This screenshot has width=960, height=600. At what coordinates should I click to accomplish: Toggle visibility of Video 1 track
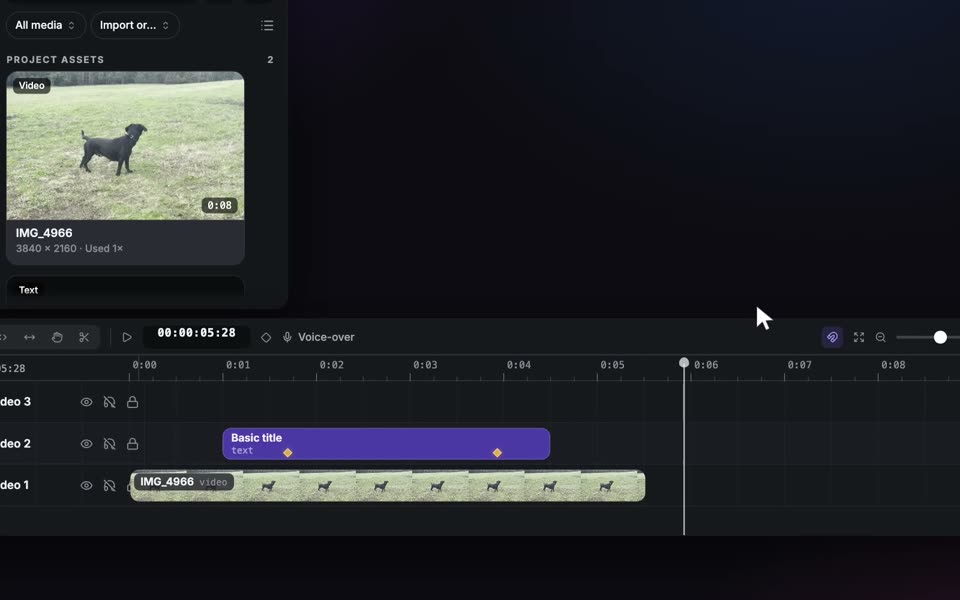(86, 486)
